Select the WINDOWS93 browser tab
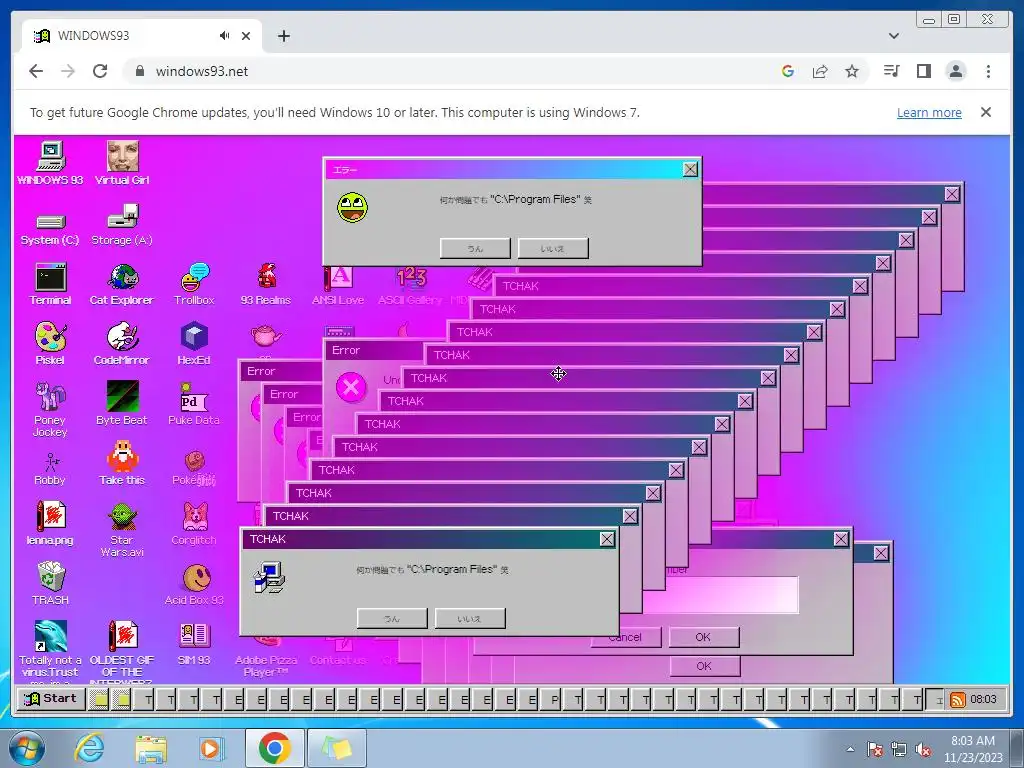This screenshot has width=1024, height=768. (142, 36)
